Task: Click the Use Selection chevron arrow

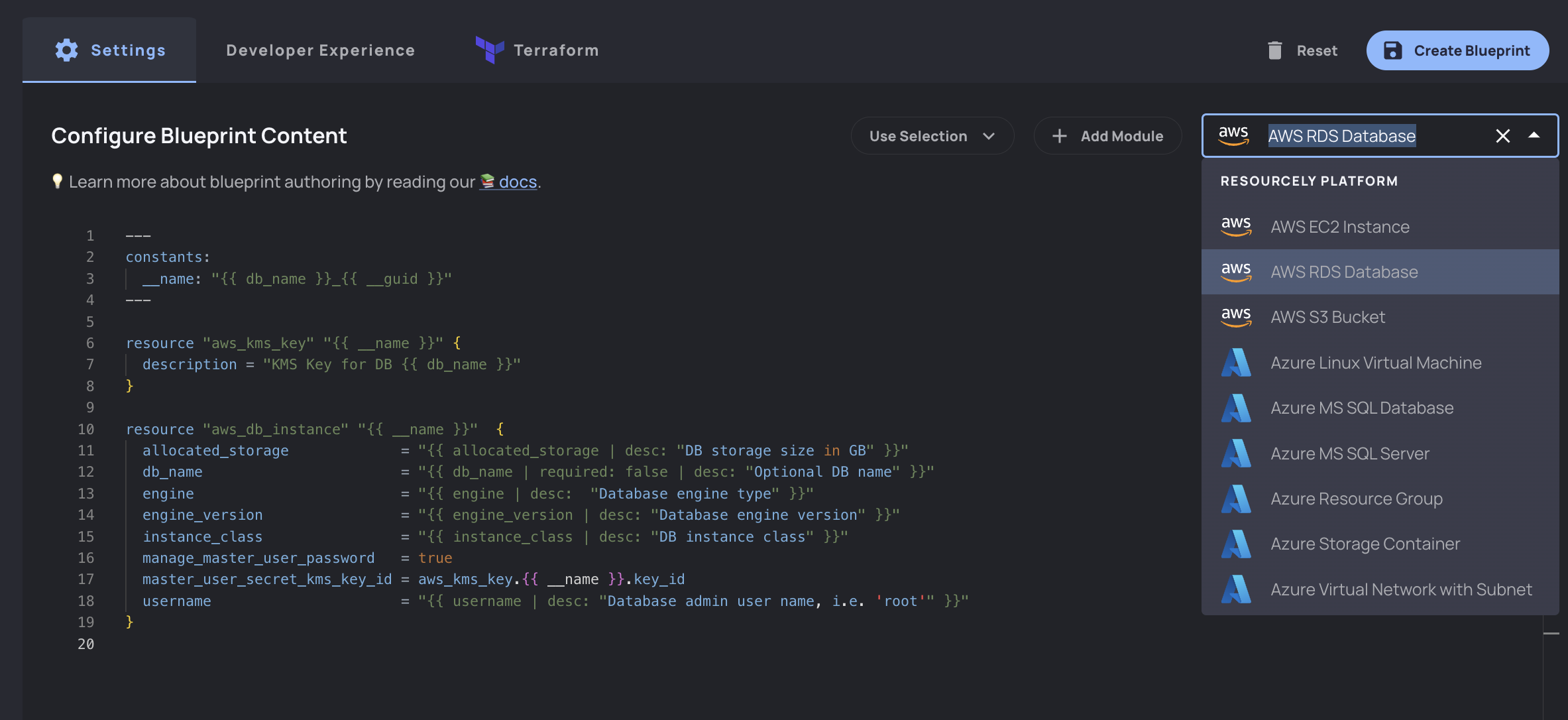Action: pyautogui.click(x=989, y=136)
